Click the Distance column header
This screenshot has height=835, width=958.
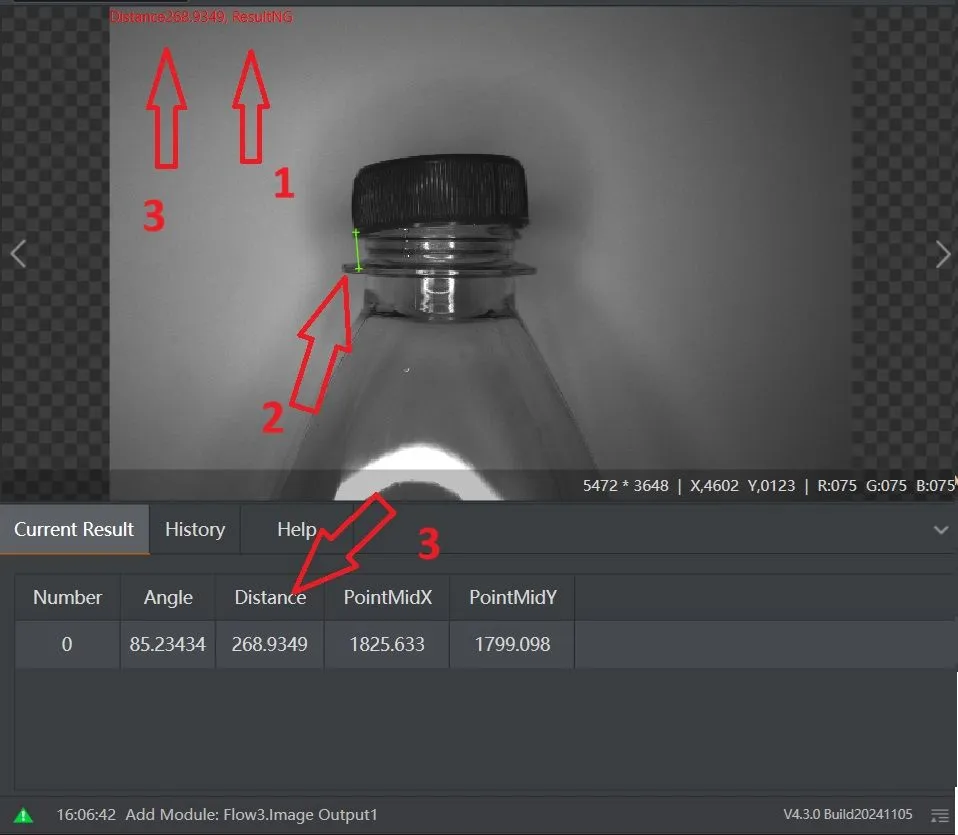[x=269, y=598]
